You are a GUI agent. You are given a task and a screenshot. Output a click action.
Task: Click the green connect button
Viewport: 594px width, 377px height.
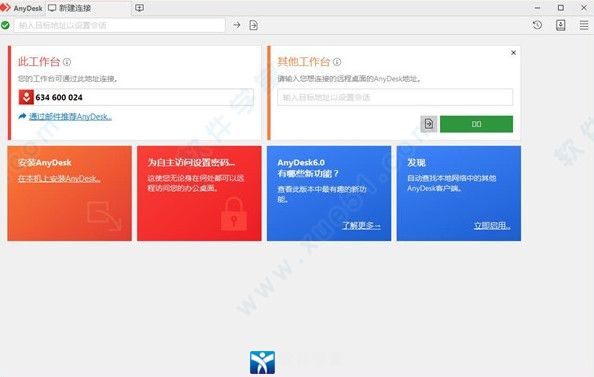coord(477,124)
